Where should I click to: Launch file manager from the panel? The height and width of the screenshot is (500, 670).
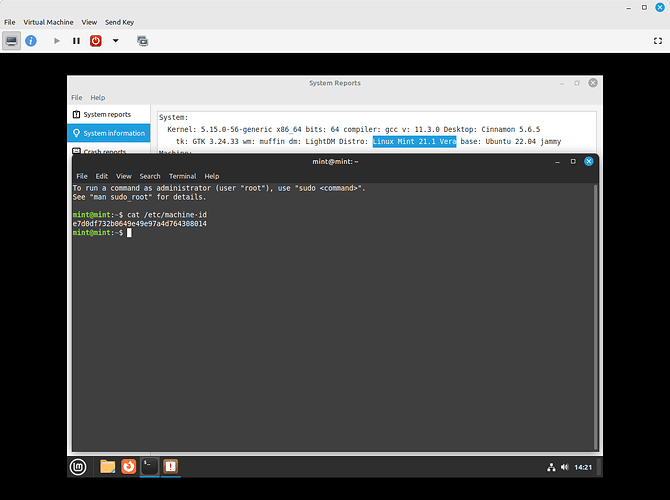(107, 466)
